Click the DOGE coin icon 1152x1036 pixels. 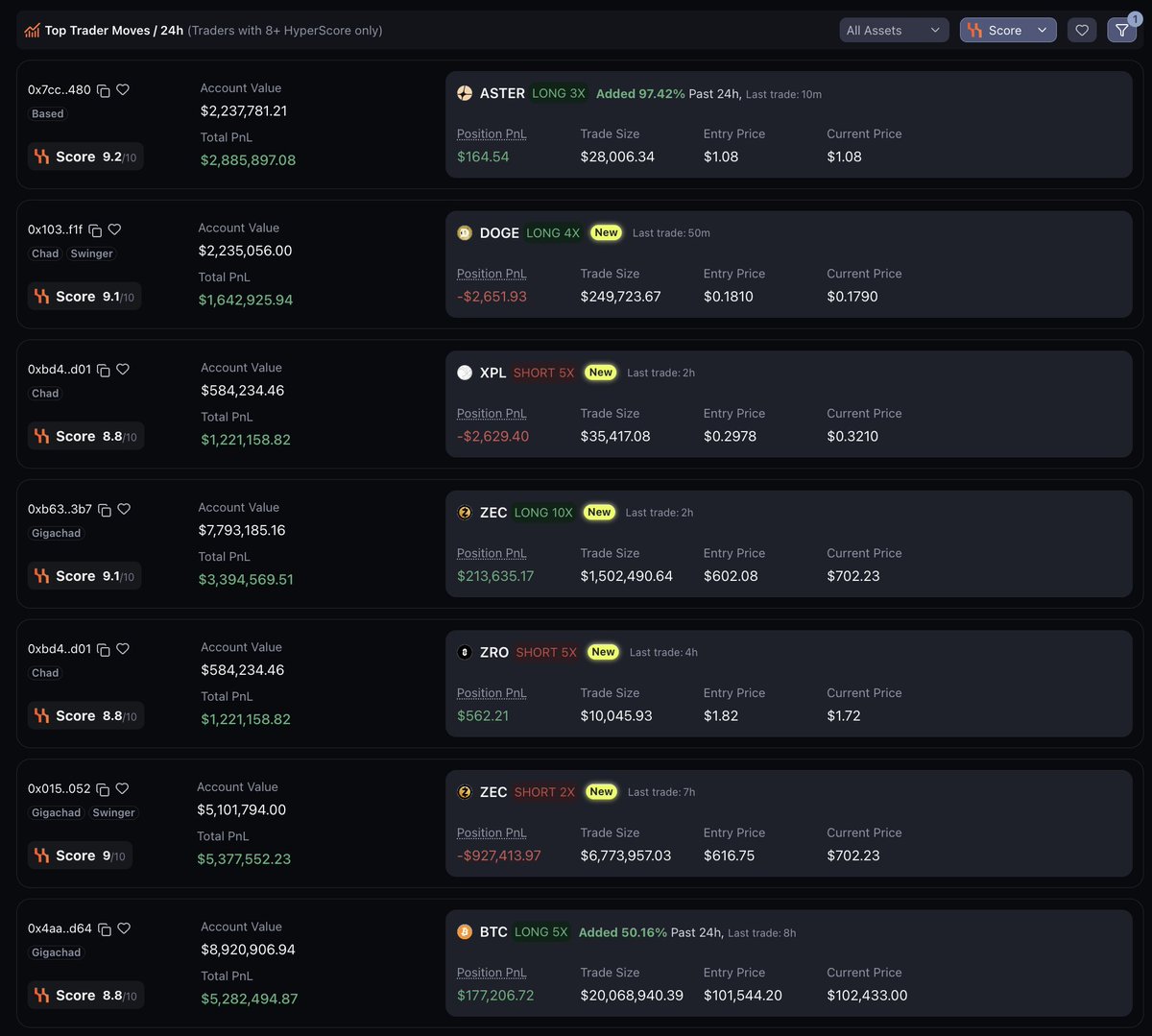(465, 232)
